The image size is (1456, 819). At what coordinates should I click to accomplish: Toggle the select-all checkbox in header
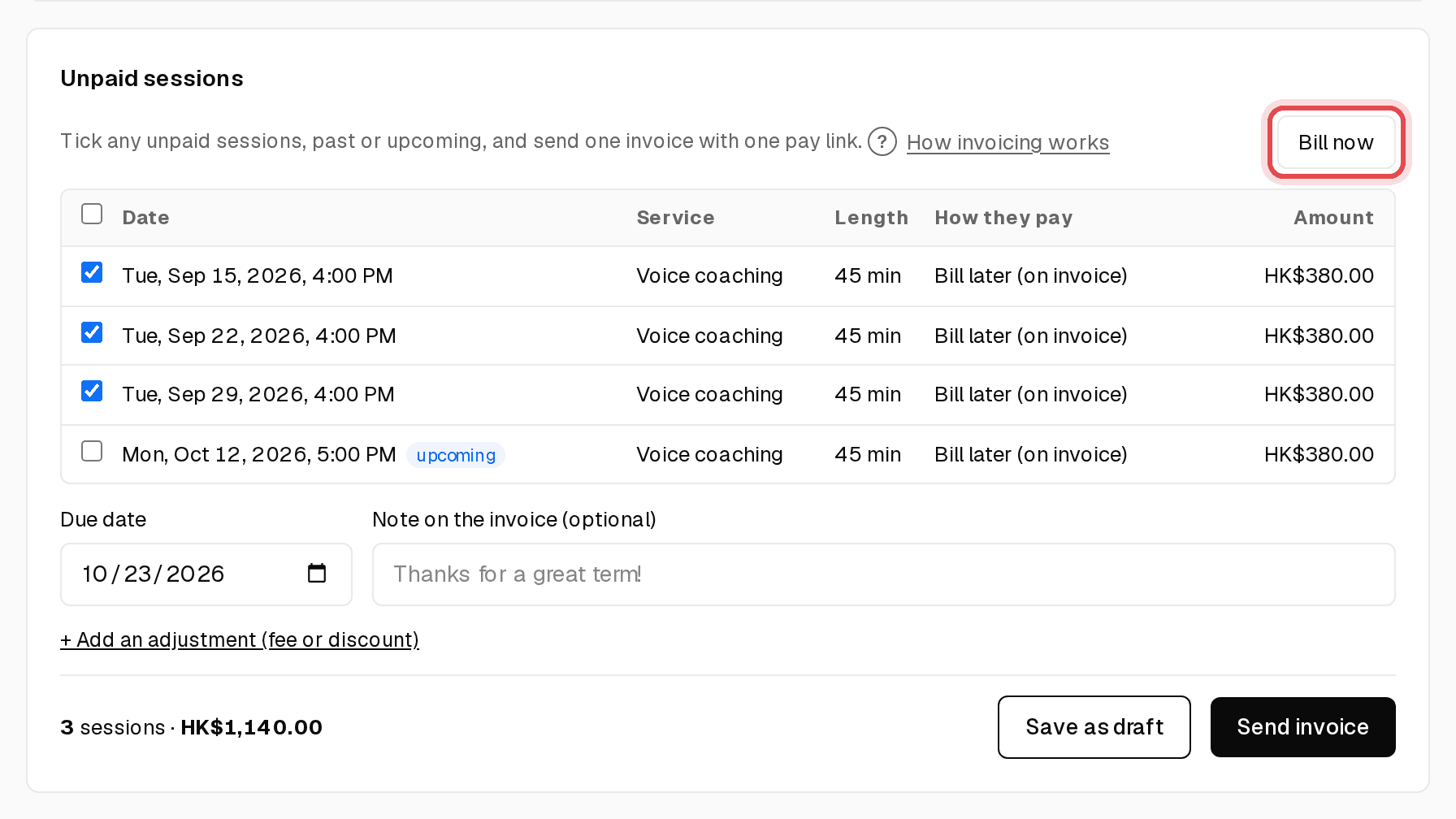[x=92, y=214]
